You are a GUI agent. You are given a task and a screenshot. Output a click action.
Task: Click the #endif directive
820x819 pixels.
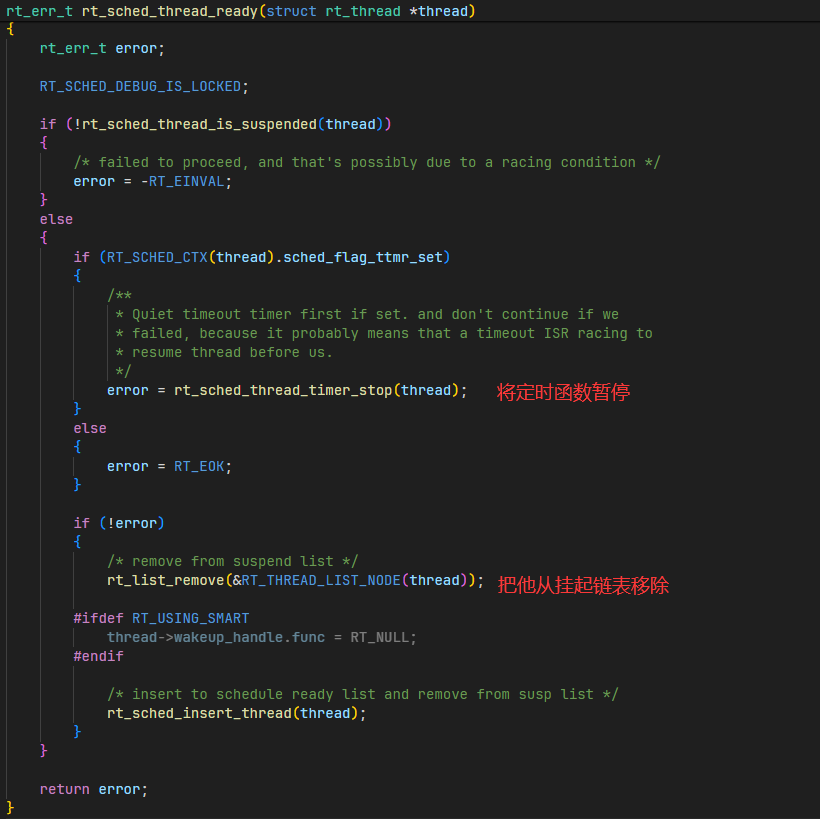click(x=98, y=656)
